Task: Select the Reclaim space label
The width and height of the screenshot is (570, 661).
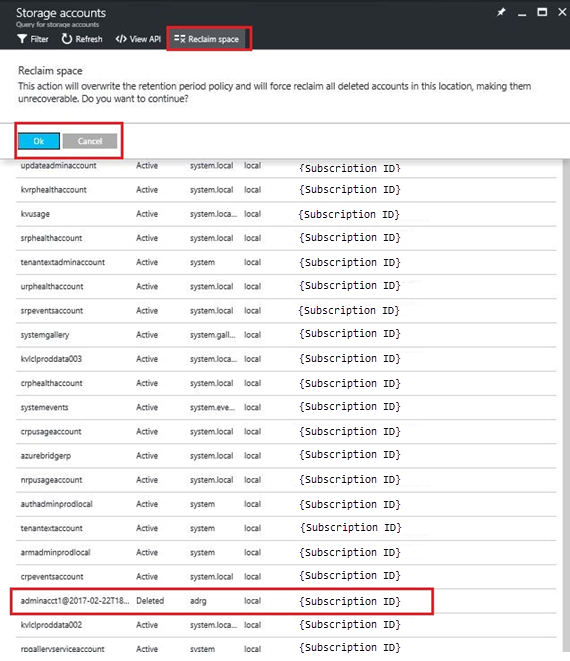Action: (213, 39)
